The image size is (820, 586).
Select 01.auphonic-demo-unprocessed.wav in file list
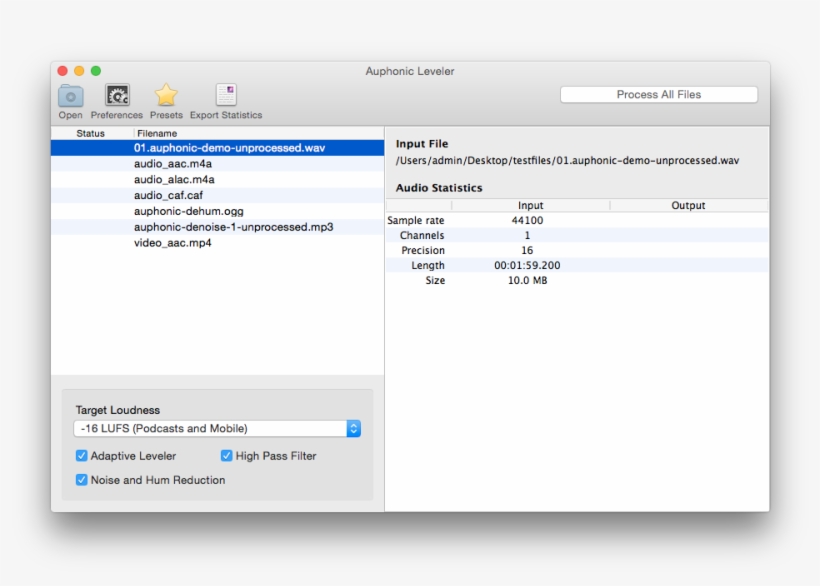(218, 148)
